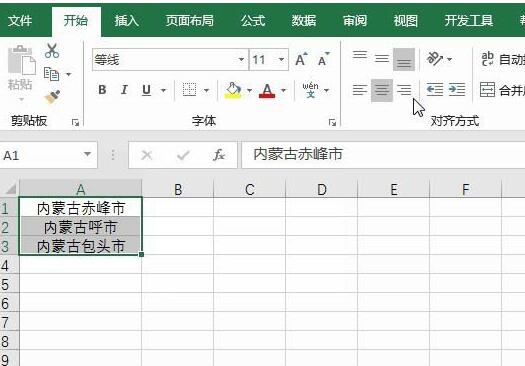Increase font size with large A
The image size is (525, 366).
click(301, 60)
